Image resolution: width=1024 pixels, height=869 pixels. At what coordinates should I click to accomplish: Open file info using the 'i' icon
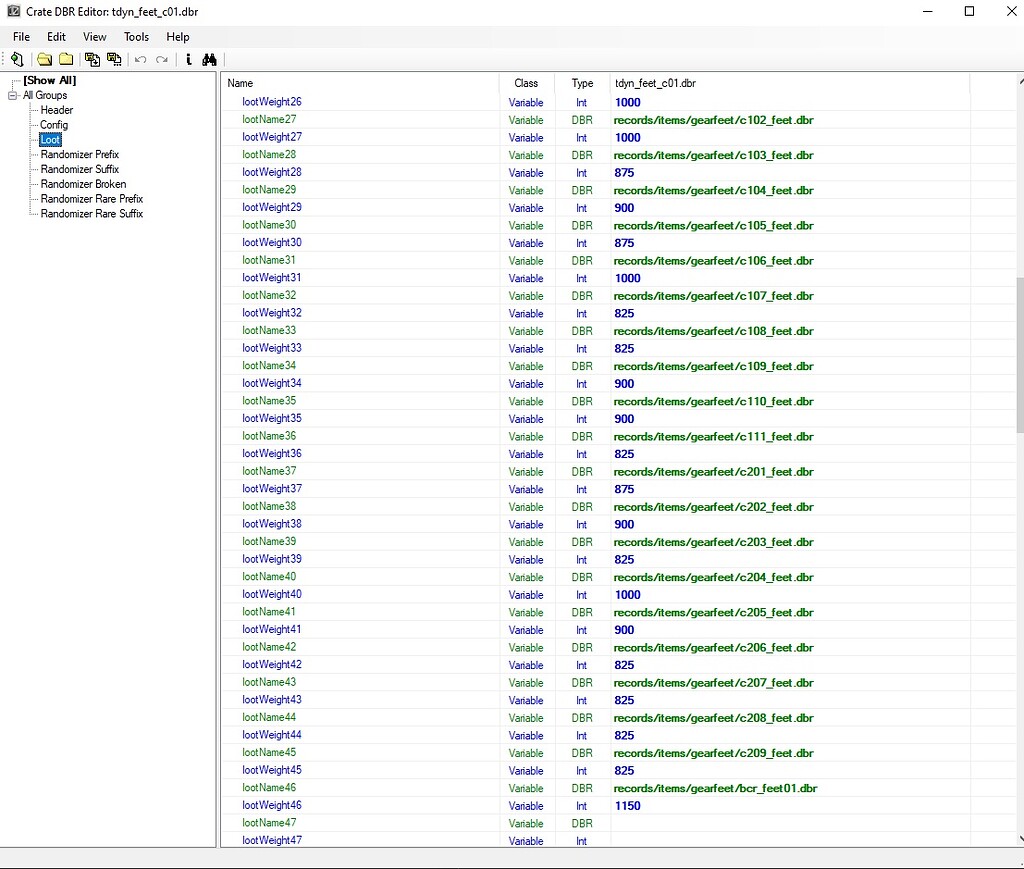tap(188, 59)
